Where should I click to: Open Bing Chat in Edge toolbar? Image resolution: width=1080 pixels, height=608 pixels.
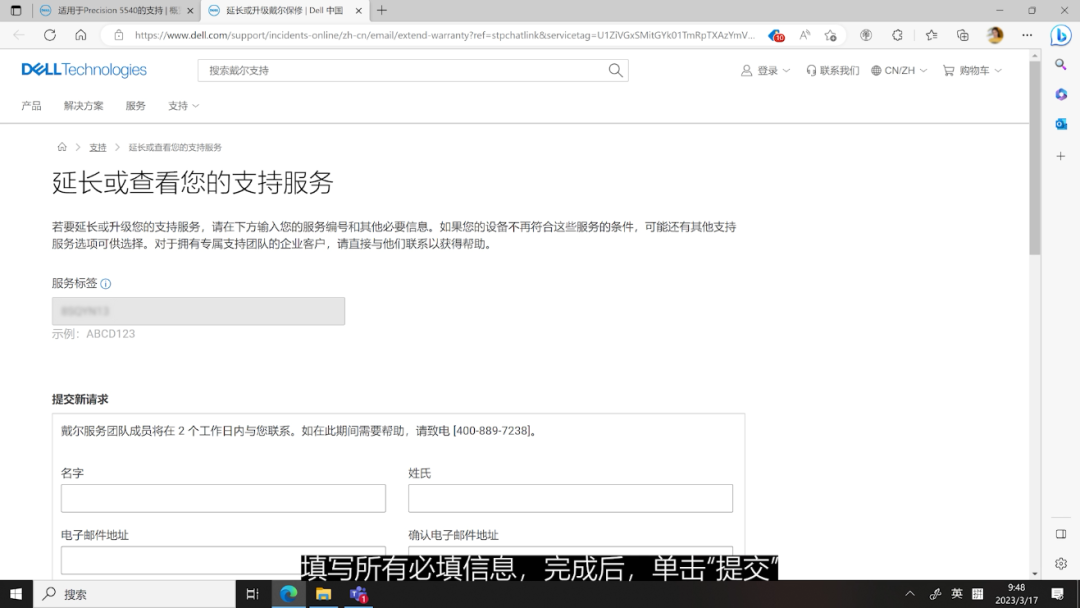tap(1060, 35)
